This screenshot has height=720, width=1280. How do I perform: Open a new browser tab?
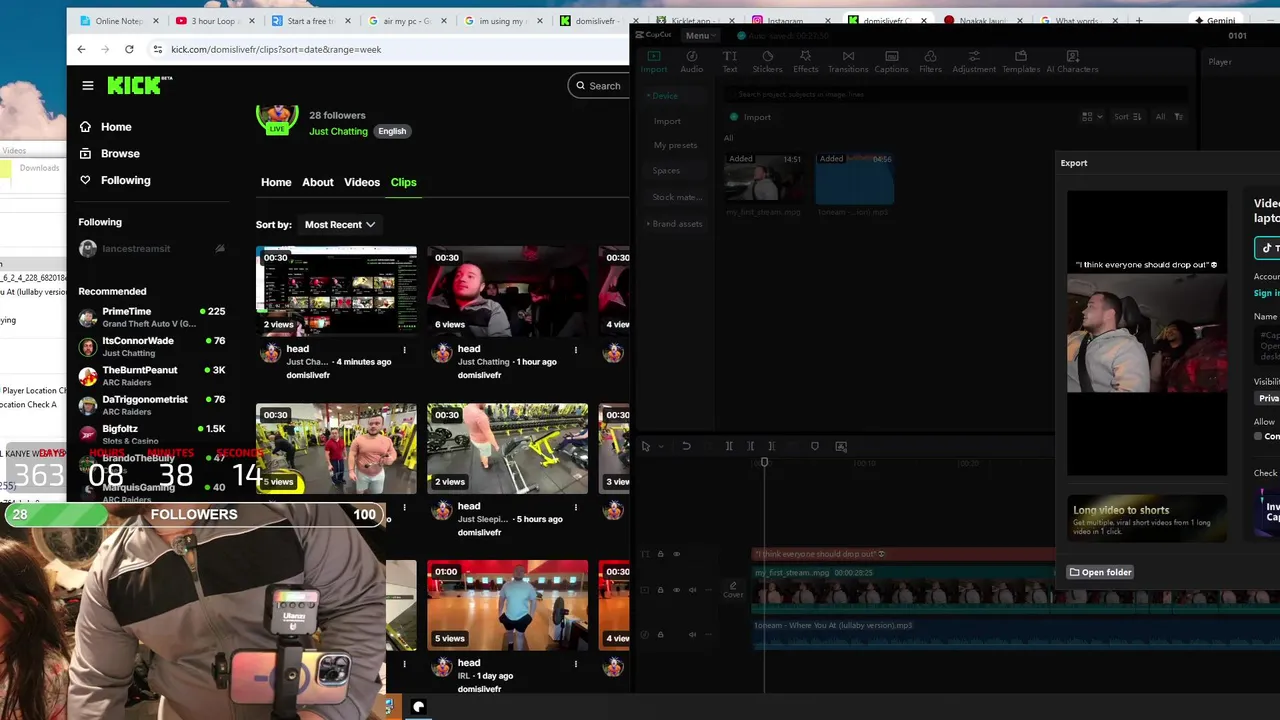click(1139, 21)
